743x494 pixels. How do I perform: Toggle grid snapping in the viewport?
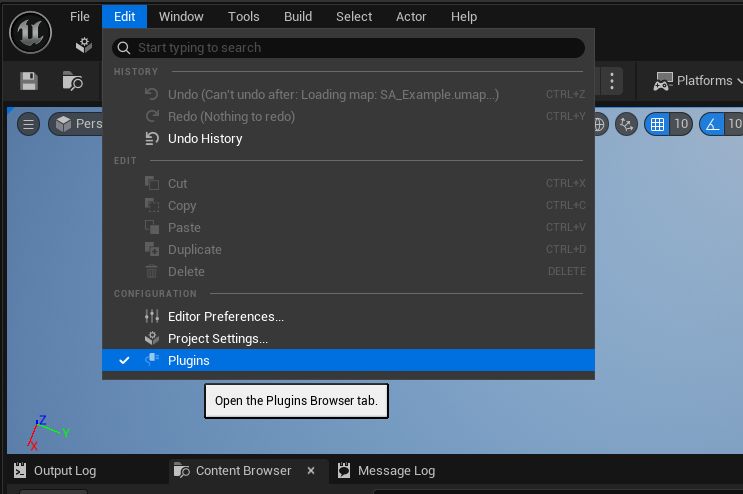tap(657, 124)
